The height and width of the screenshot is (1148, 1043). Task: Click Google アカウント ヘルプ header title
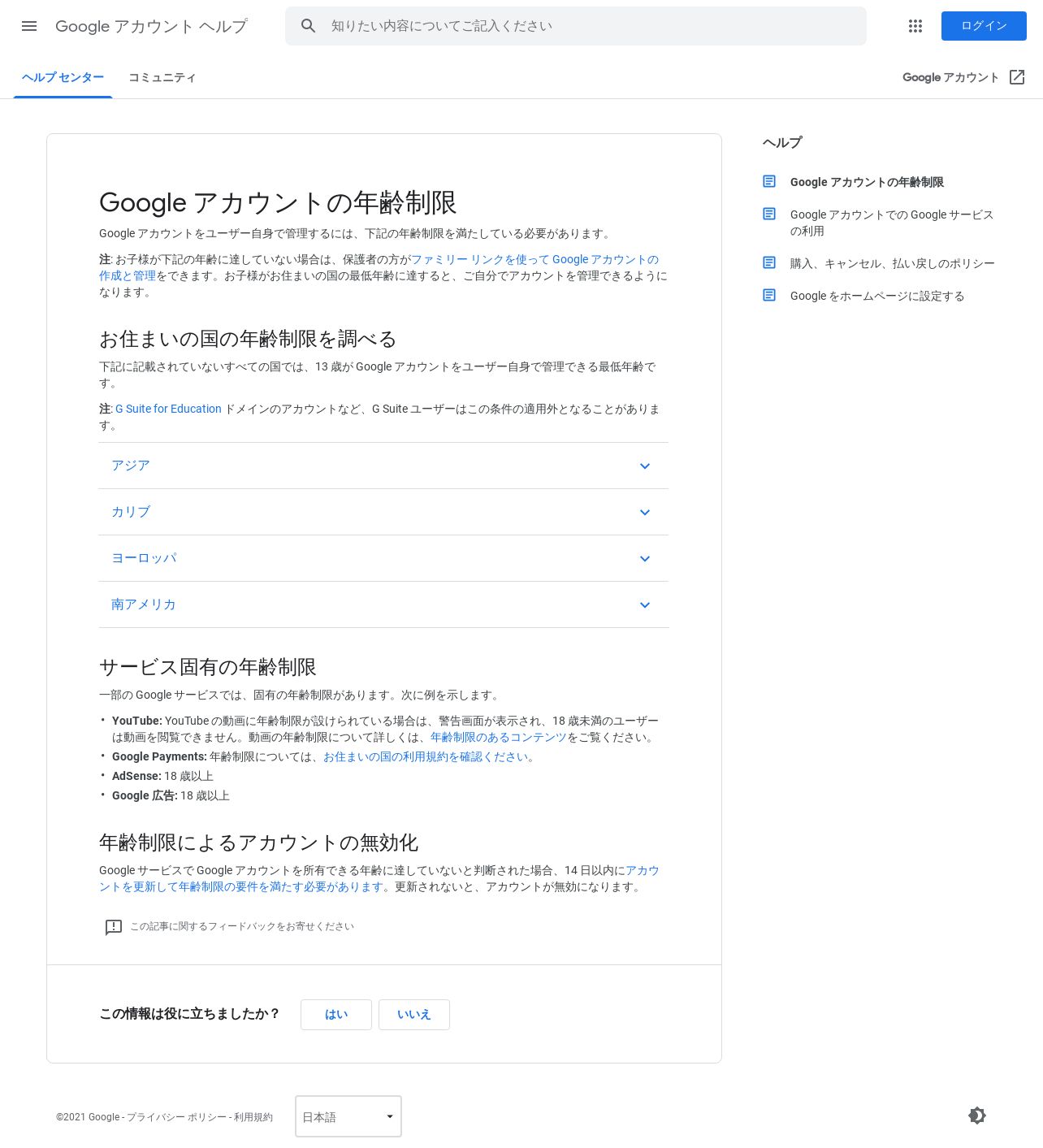pos(151,26)
